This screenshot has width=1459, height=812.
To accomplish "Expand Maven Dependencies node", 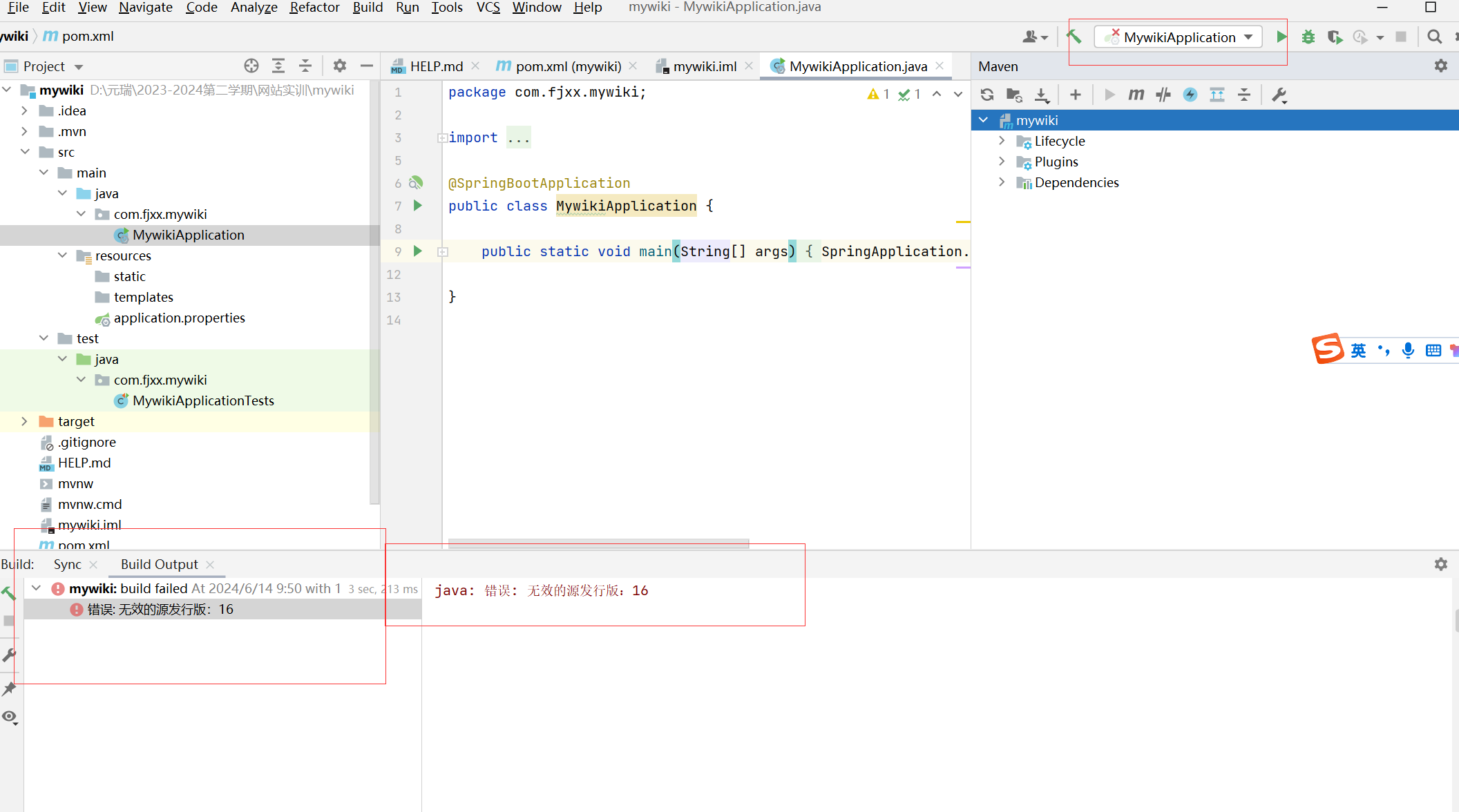I will coord(1002,182).
